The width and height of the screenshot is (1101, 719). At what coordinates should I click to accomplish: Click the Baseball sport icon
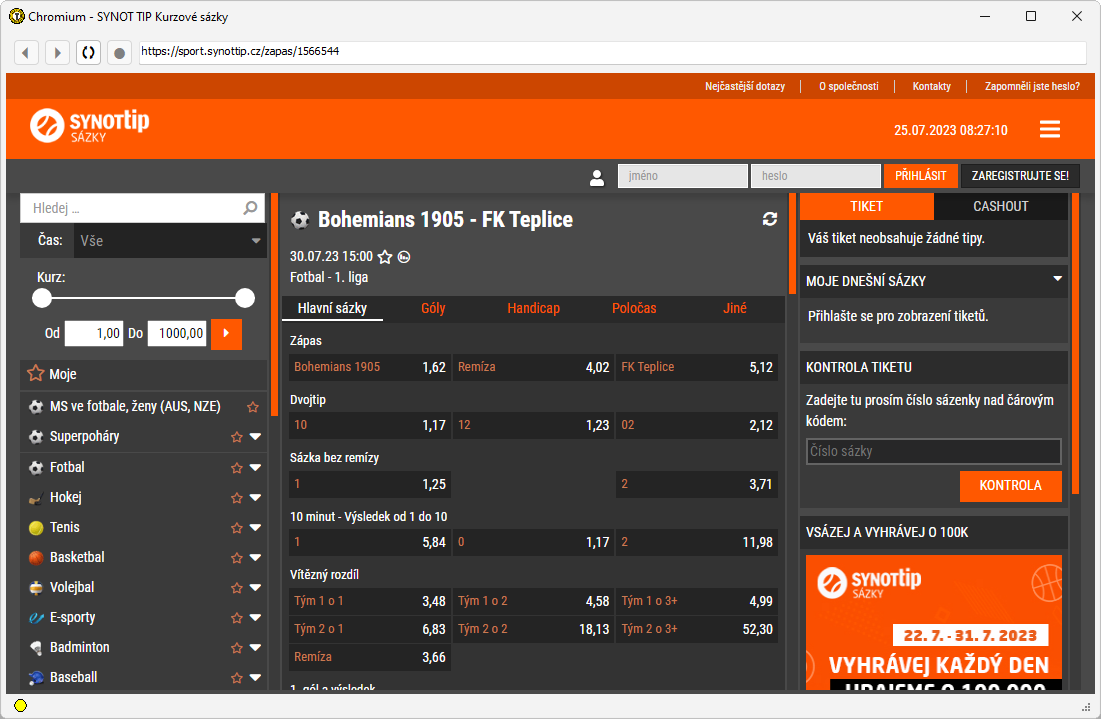36,678
